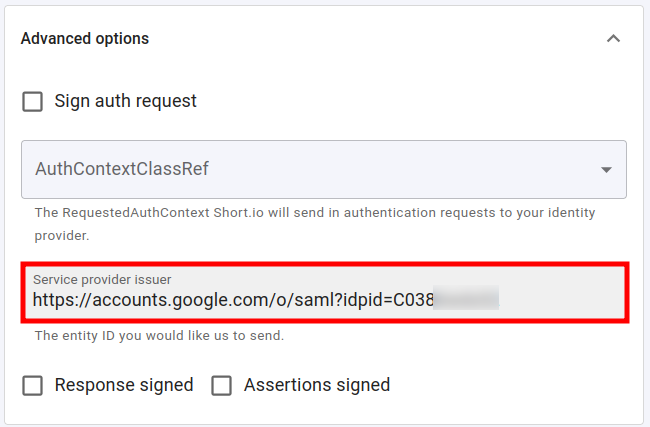Collapse the Advanced options chevron
Viewport: 650px width, 427px height.
(613, 39)
